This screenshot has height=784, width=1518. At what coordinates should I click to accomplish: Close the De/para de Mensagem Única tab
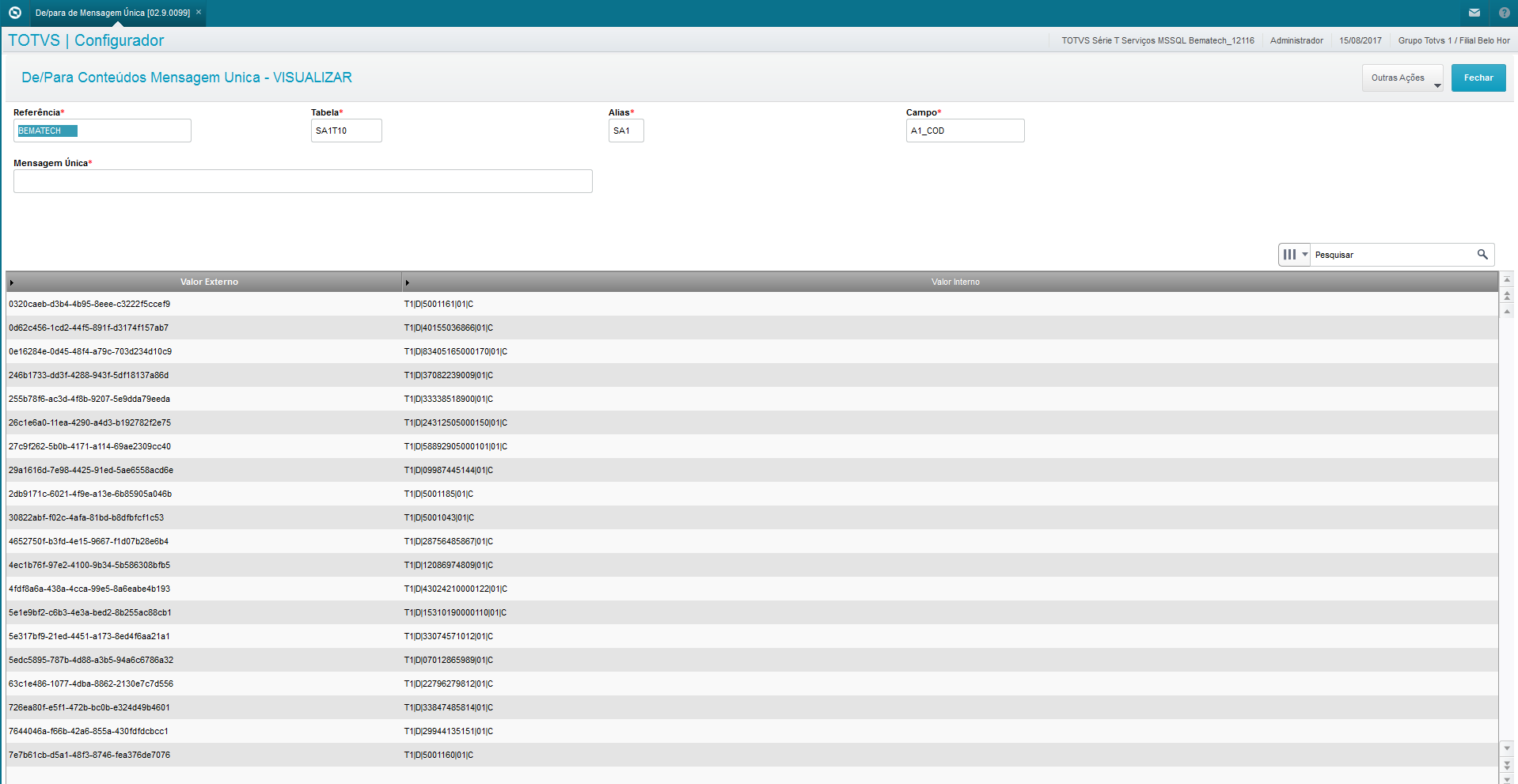pos(198,13)
